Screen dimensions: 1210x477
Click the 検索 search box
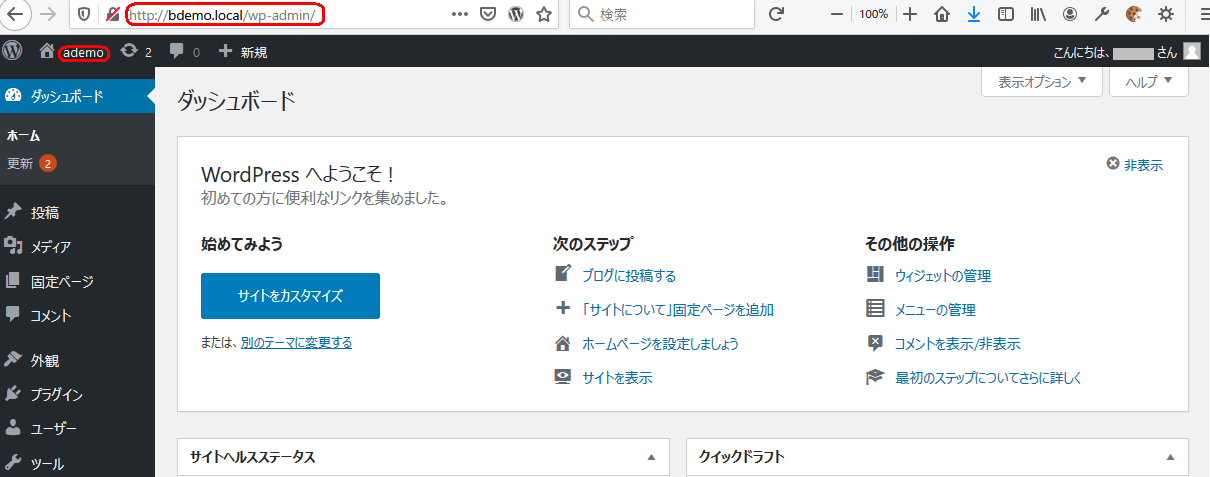661,15
